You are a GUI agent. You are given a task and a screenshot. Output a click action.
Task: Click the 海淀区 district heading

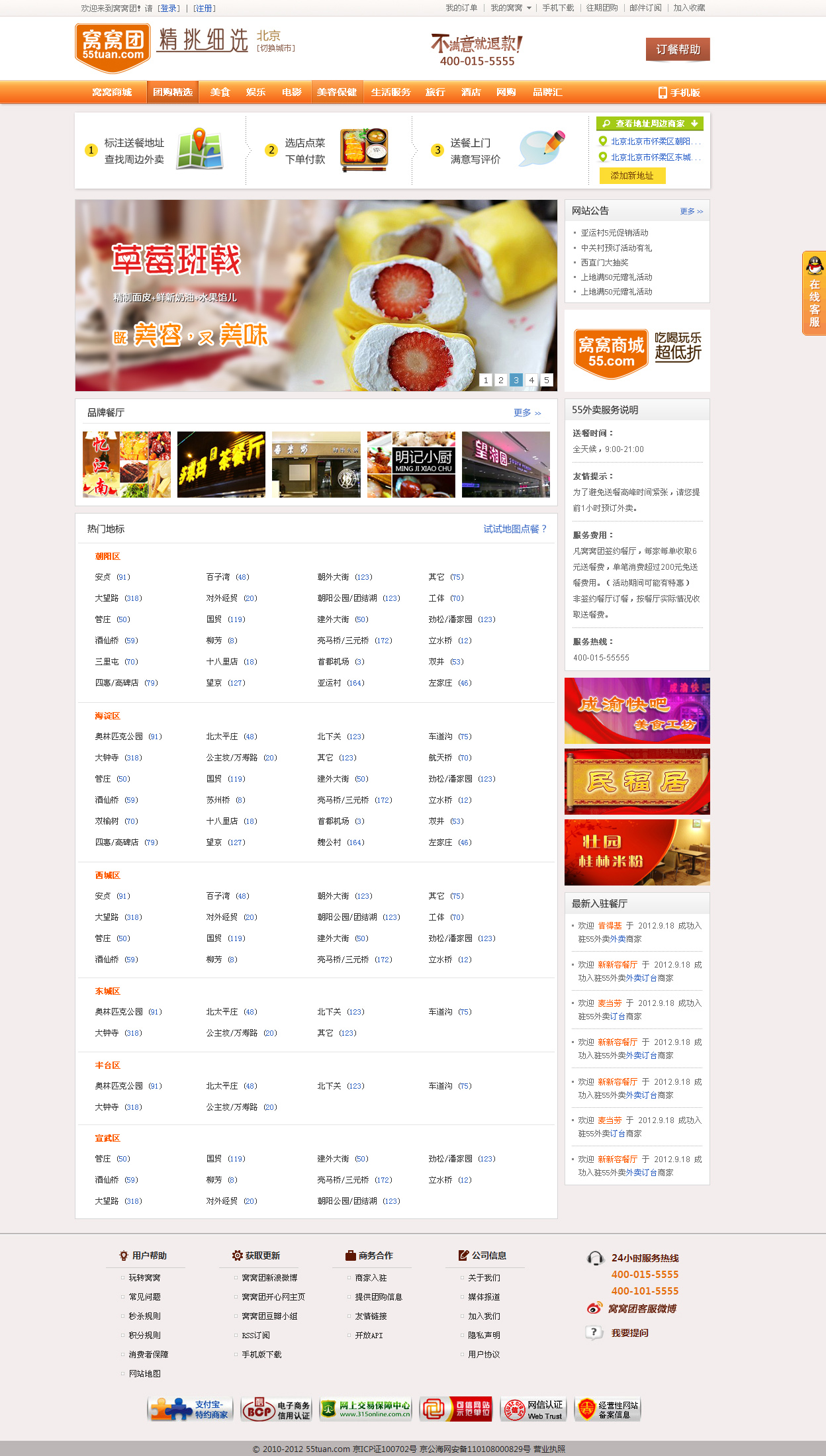[107, 716]
